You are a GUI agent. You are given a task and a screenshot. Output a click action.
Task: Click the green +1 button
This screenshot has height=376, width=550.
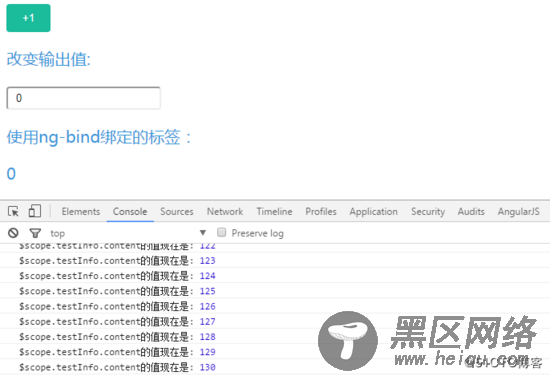tap(28, 18)
